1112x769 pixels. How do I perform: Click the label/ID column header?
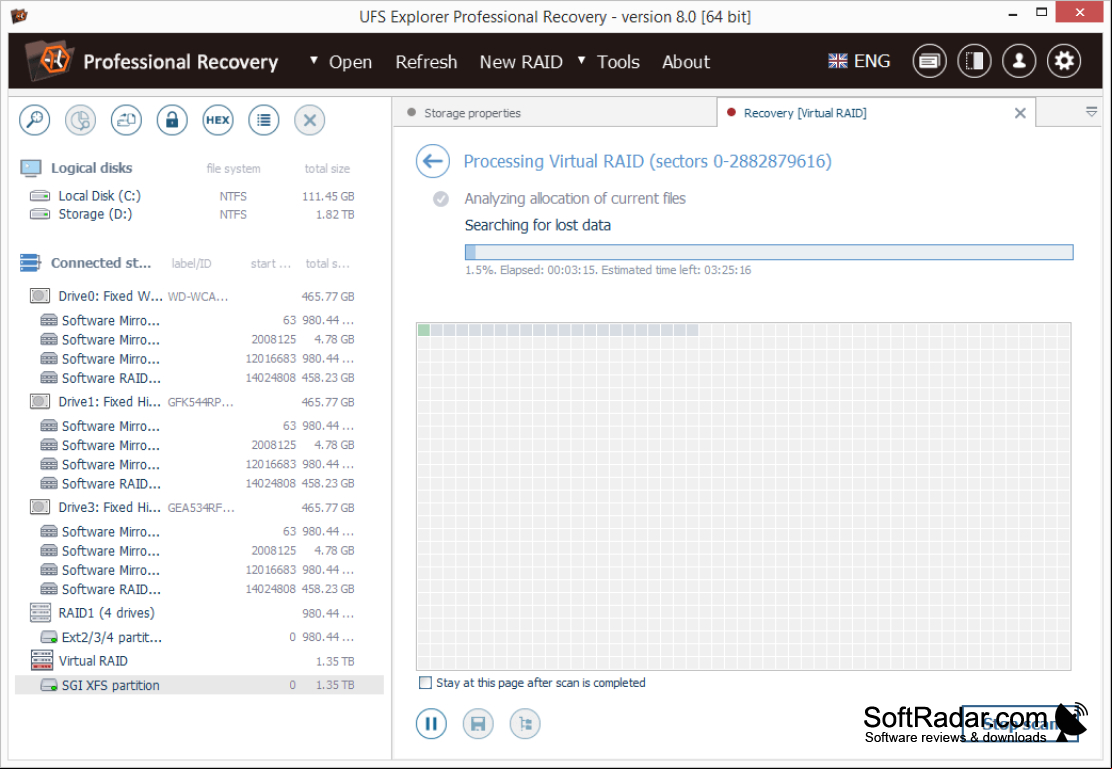click(x=191, y=264)
